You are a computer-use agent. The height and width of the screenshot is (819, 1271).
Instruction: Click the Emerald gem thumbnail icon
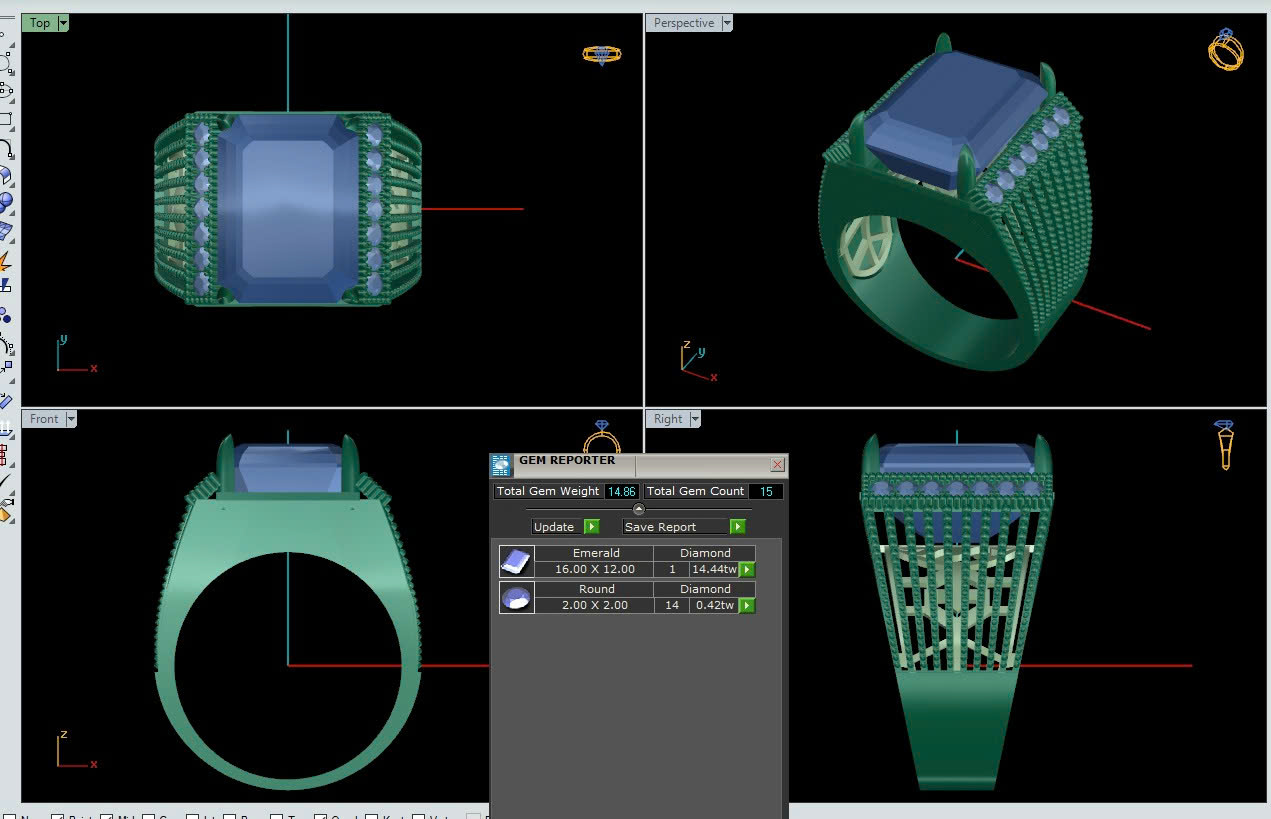point(516,561)
